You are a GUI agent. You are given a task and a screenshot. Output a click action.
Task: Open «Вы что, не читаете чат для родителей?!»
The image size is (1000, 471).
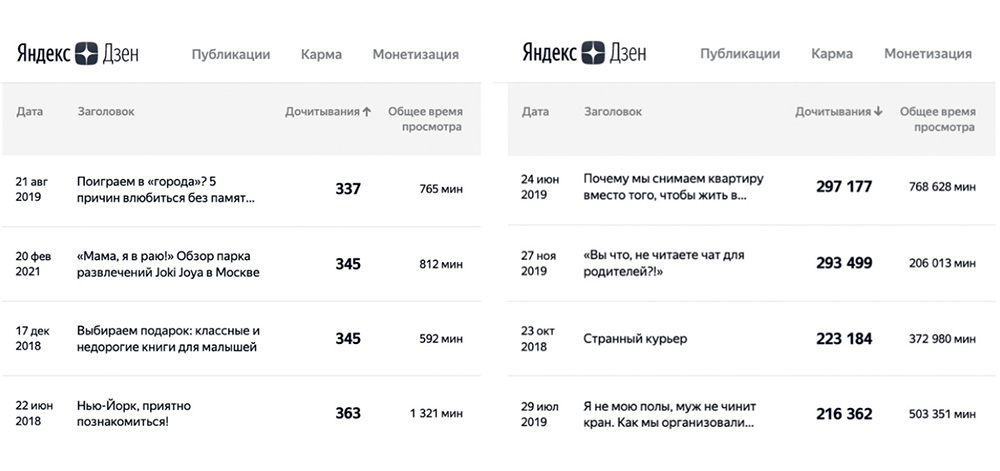[664, 263]
